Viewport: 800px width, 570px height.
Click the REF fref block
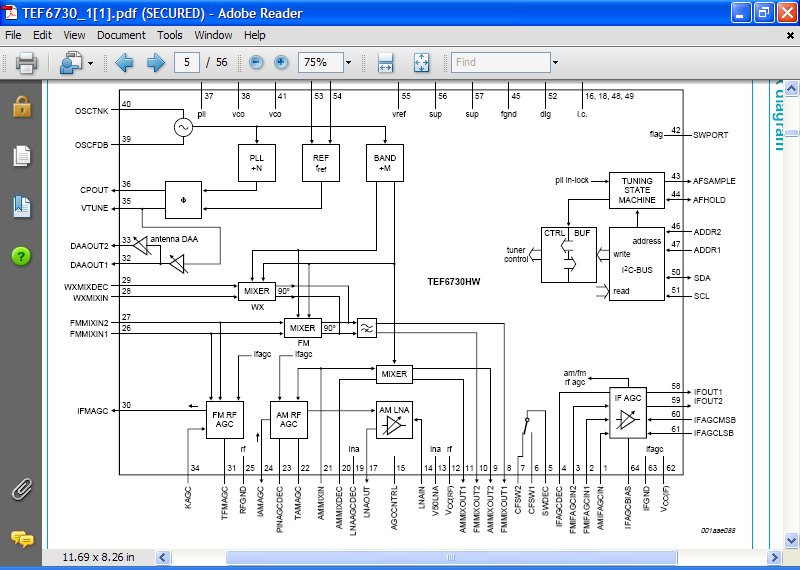click(x=321, y=163)
